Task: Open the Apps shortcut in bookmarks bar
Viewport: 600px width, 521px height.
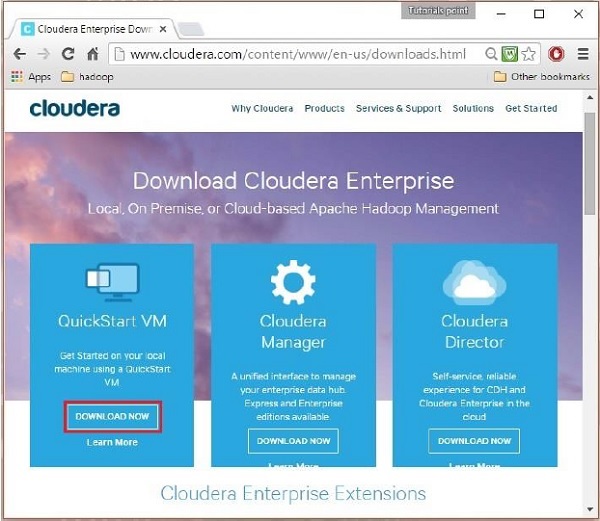Action: pos(31,76)
